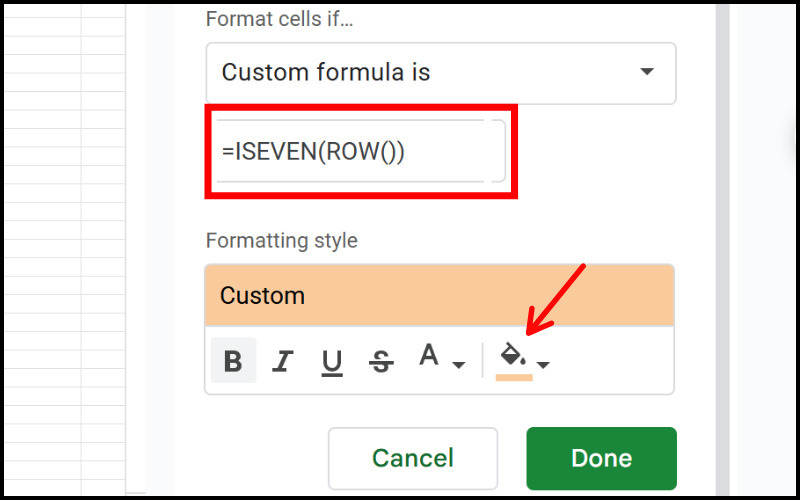Expand the fill color dropdown arrow
This screenshot has height=500, width=800.
543,365
